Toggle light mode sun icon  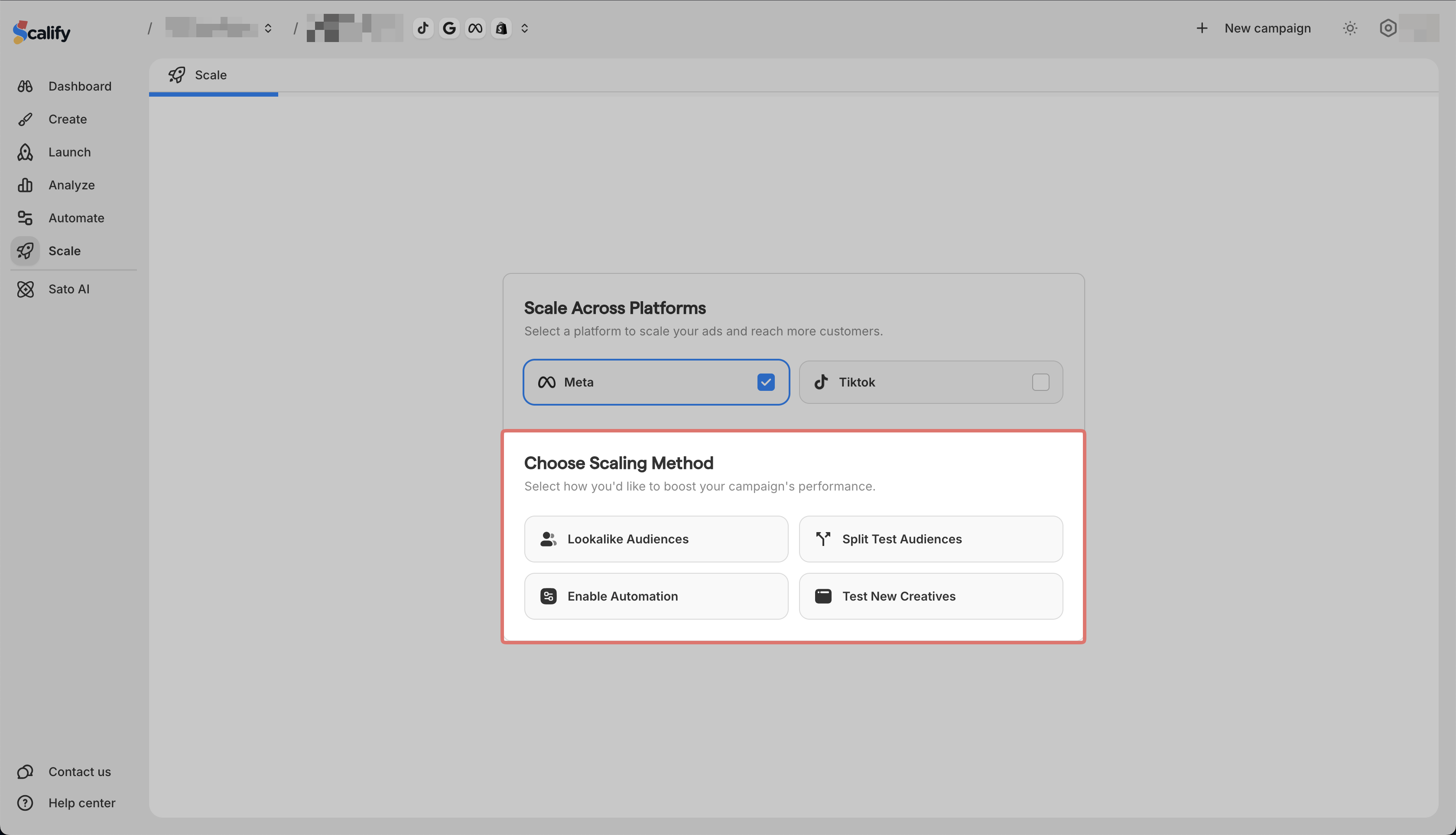coord(1350,28)
